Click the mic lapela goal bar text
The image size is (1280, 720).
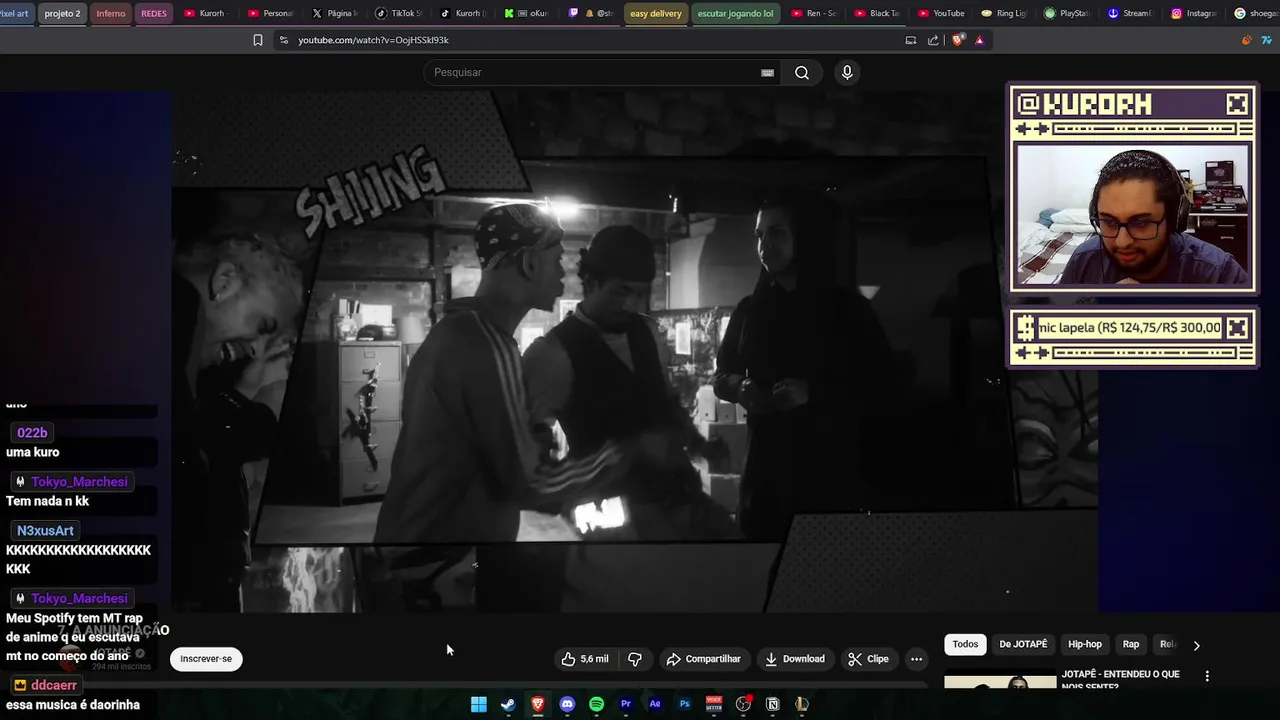[x=1129, y=327]
